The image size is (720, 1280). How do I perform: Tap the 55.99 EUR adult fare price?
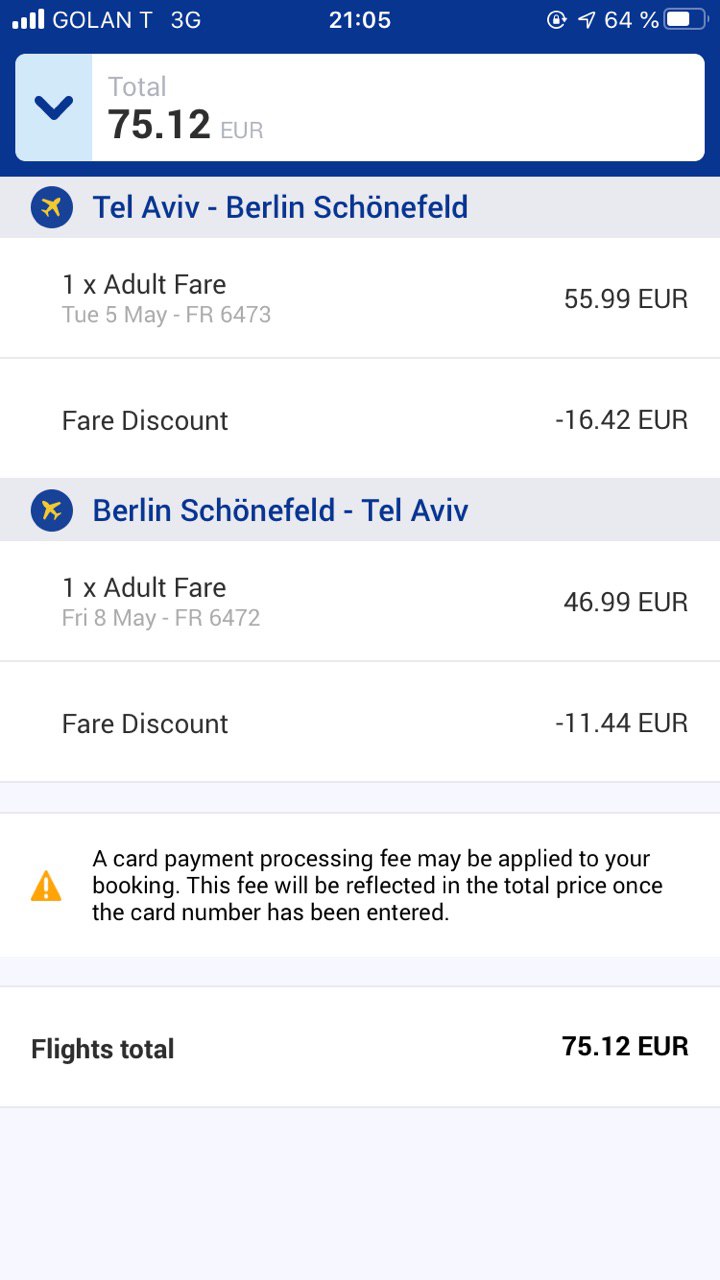tap(626, 299)
